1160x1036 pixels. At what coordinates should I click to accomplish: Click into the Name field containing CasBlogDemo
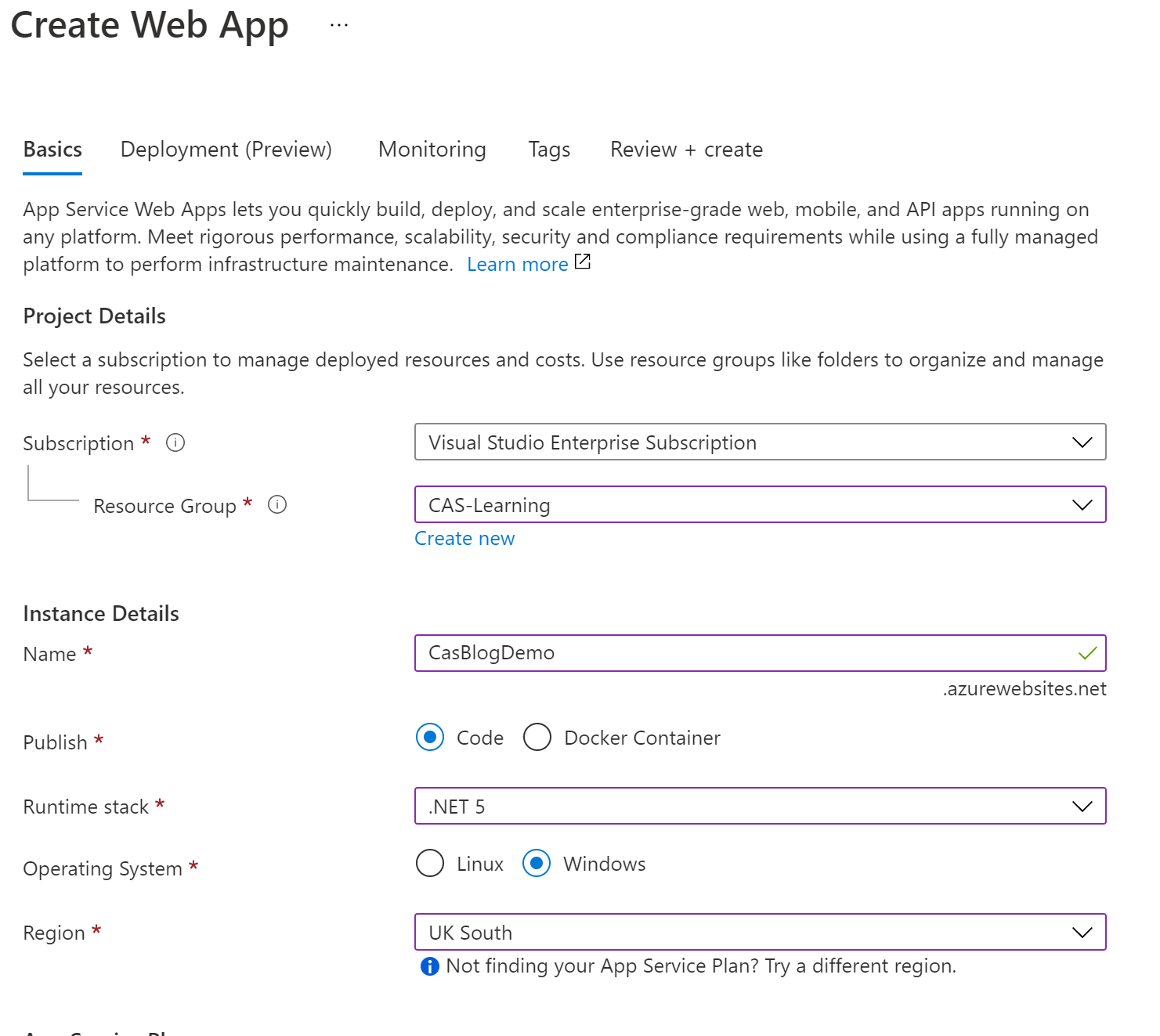click(760, 653)
